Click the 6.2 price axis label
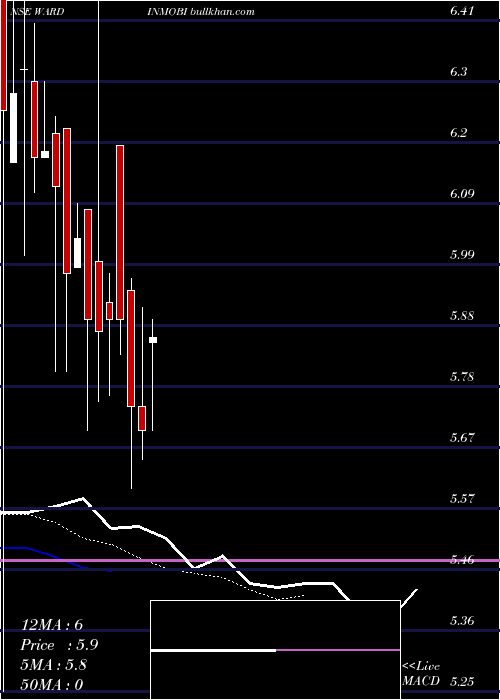Image resolution: width=500 pixels, height=700 pixels. [460, 133]
